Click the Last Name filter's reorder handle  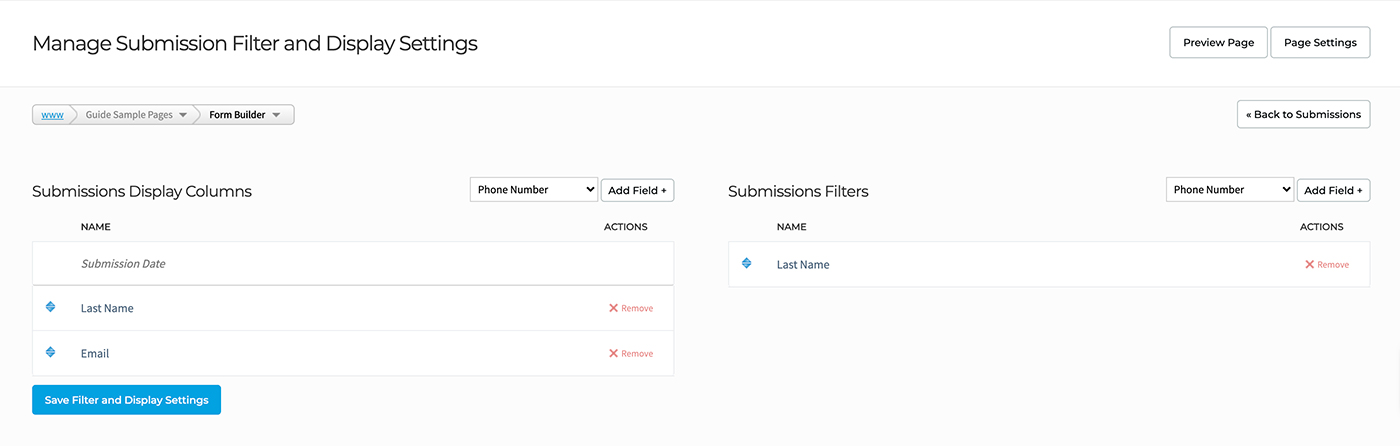[747, 264]
